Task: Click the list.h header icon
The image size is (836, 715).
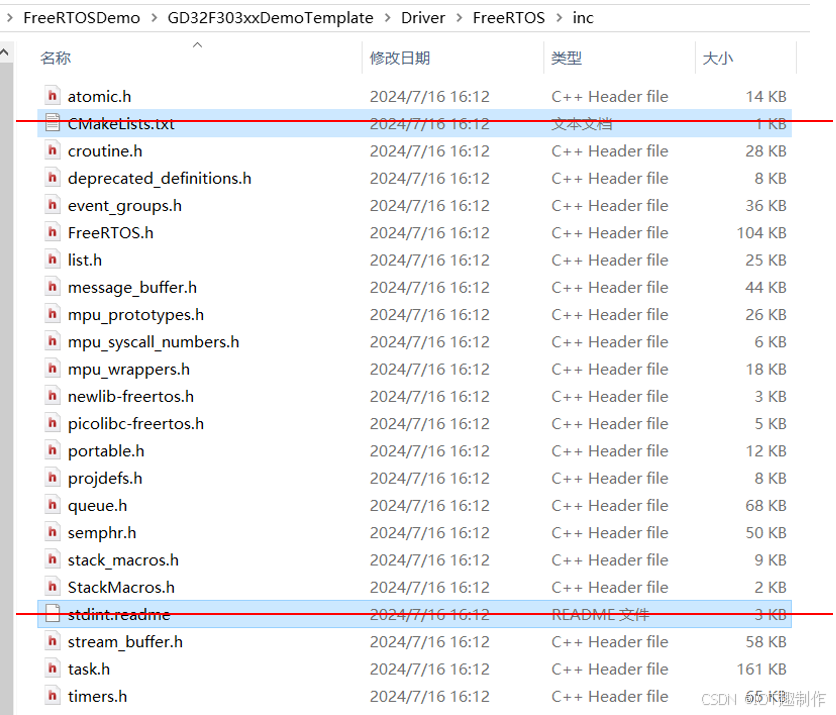Action: [x=52, y=260]
